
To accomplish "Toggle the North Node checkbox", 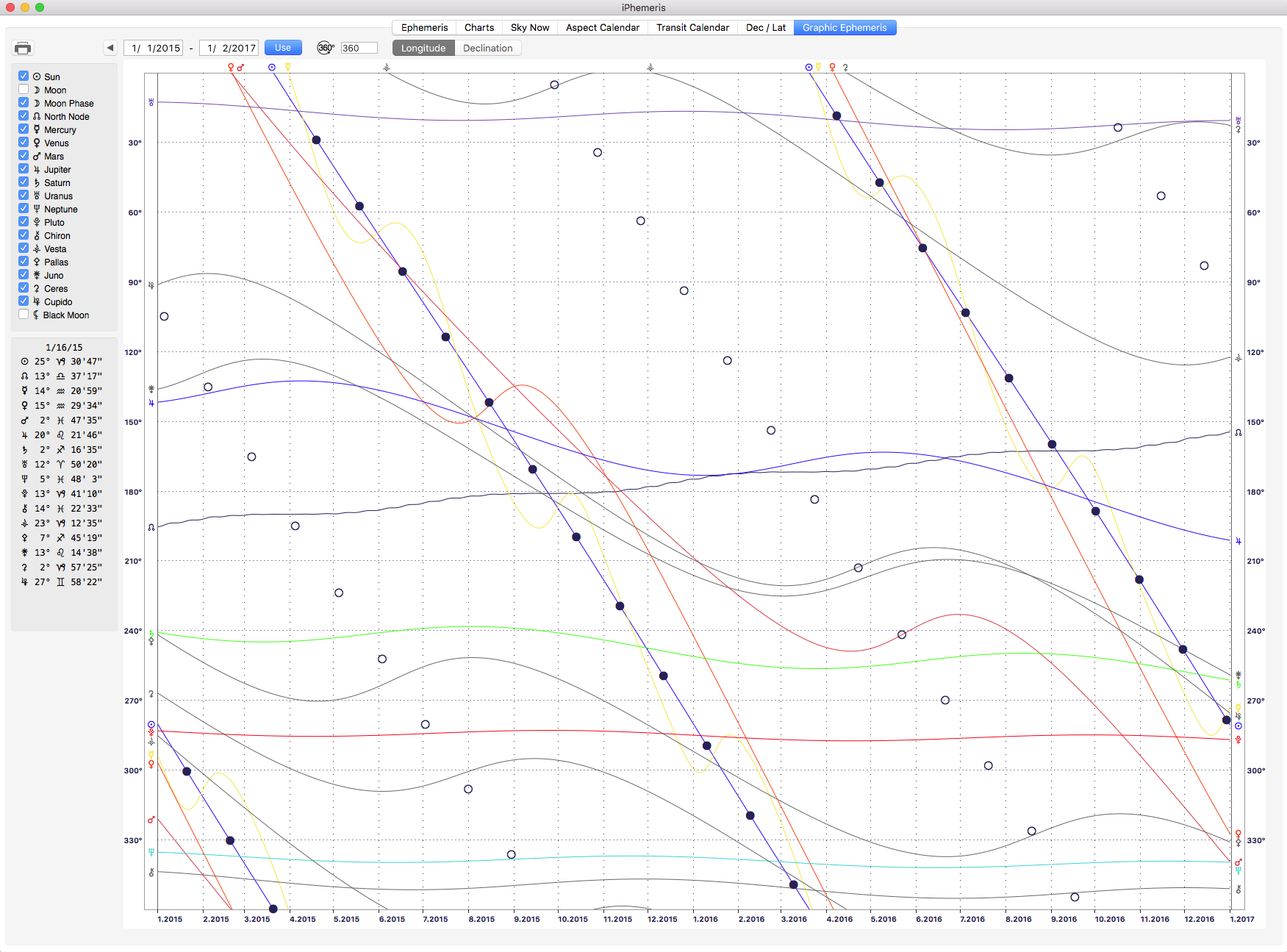I will tap(24, 115).
